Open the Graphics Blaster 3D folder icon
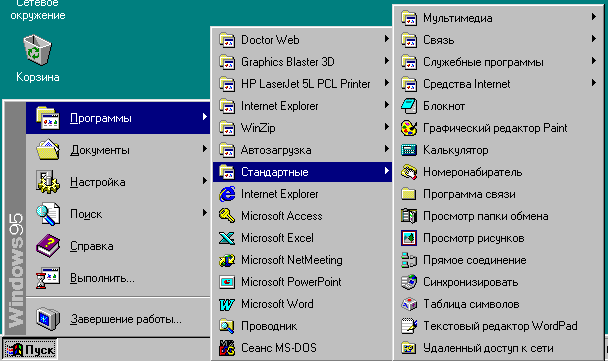Viewport: 608px width, 361px height. click(x=227, y=62)
